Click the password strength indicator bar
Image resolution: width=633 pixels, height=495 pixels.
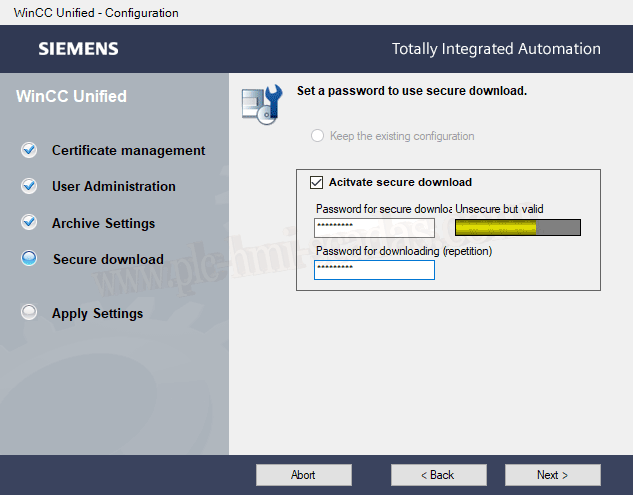click(517, 228)
